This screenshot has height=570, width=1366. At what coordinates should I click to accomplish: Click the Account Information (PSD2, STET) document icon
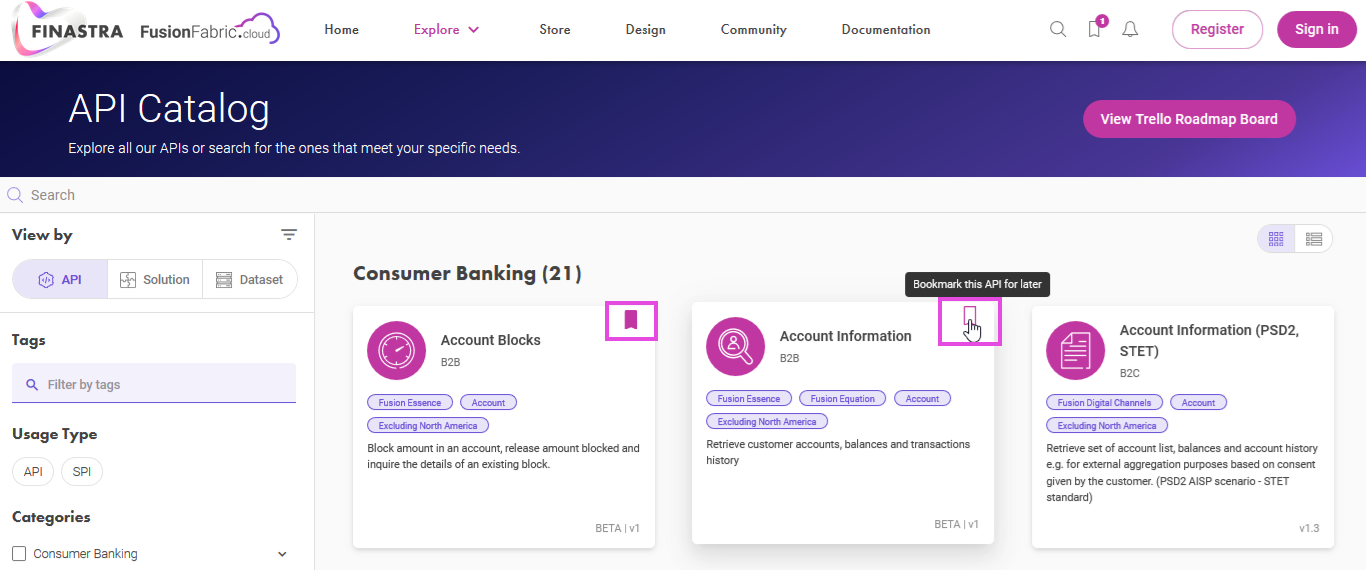coord(1075,351)
